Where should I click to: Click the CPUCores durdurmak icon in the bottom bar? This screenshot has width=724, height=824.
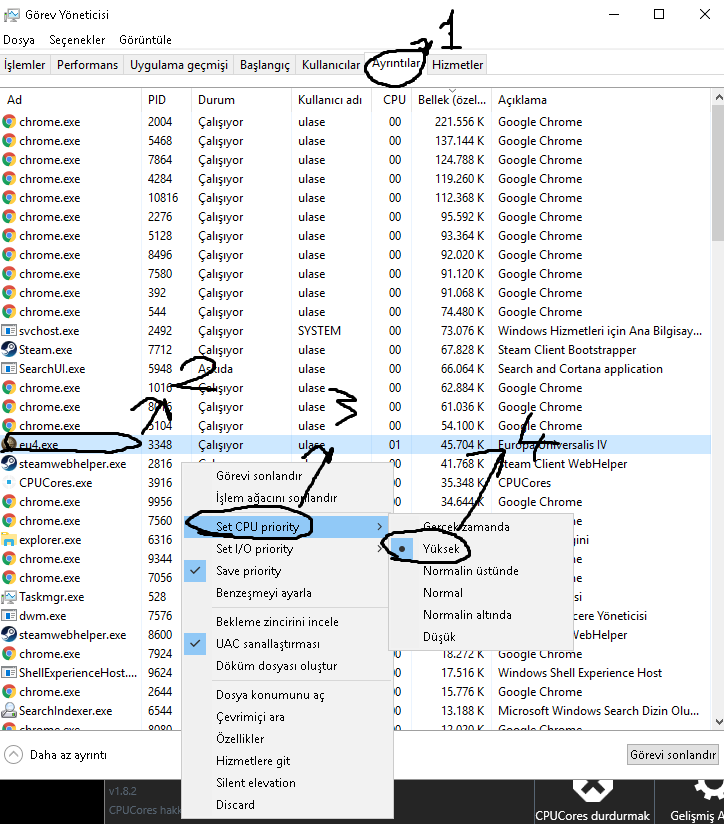tap(593, 791)
